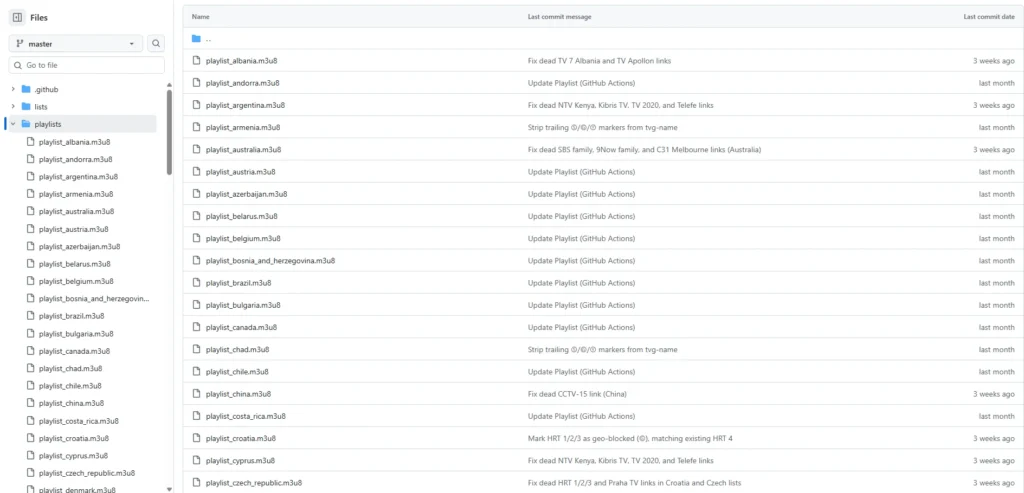Collapse the playlists folder chevron

13,124
